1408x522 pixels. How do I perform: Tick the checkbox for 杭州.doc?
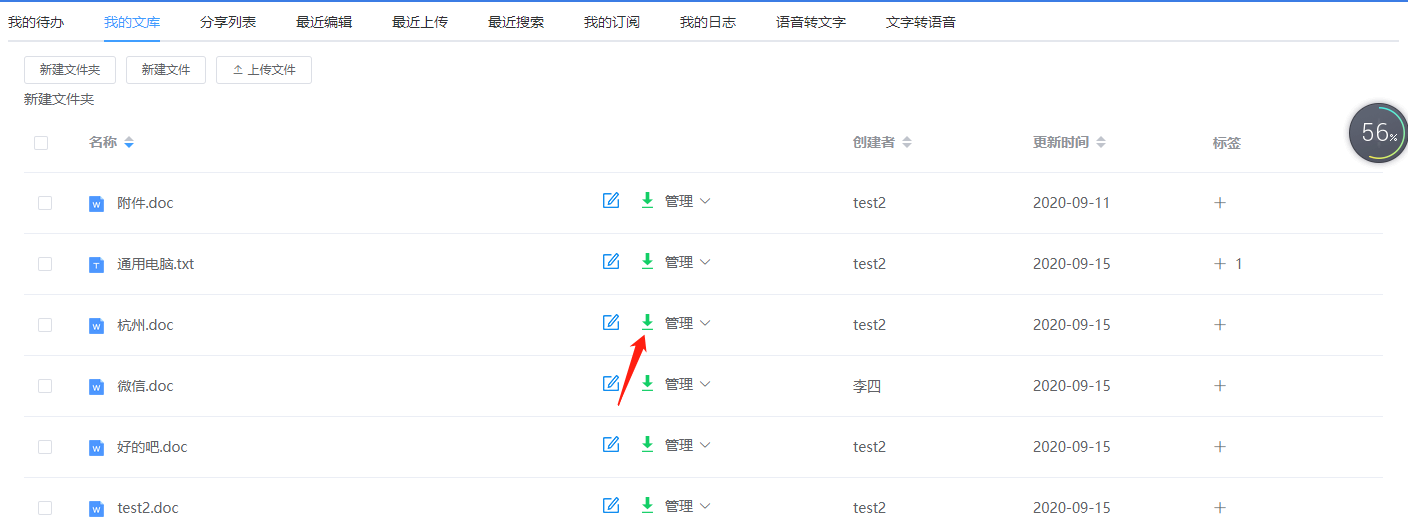point(45,325)
